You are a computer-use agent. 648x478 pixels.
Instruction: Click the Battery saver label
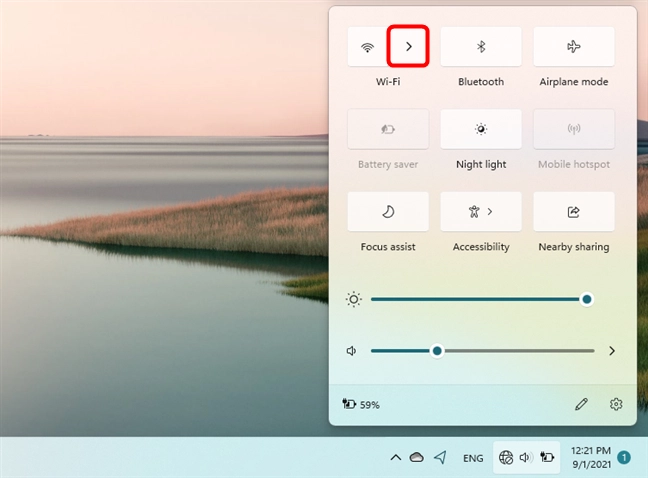click(x=388, y=164)
